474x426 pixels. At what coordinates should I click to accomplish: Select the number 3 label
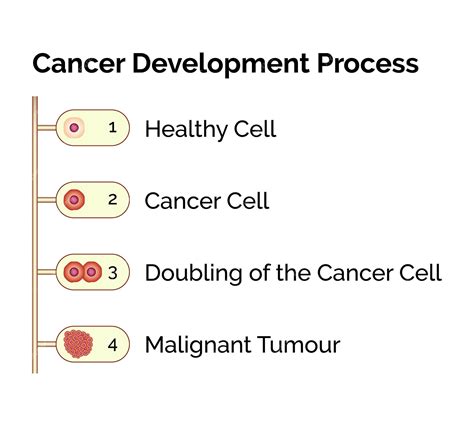click(113, 273)
